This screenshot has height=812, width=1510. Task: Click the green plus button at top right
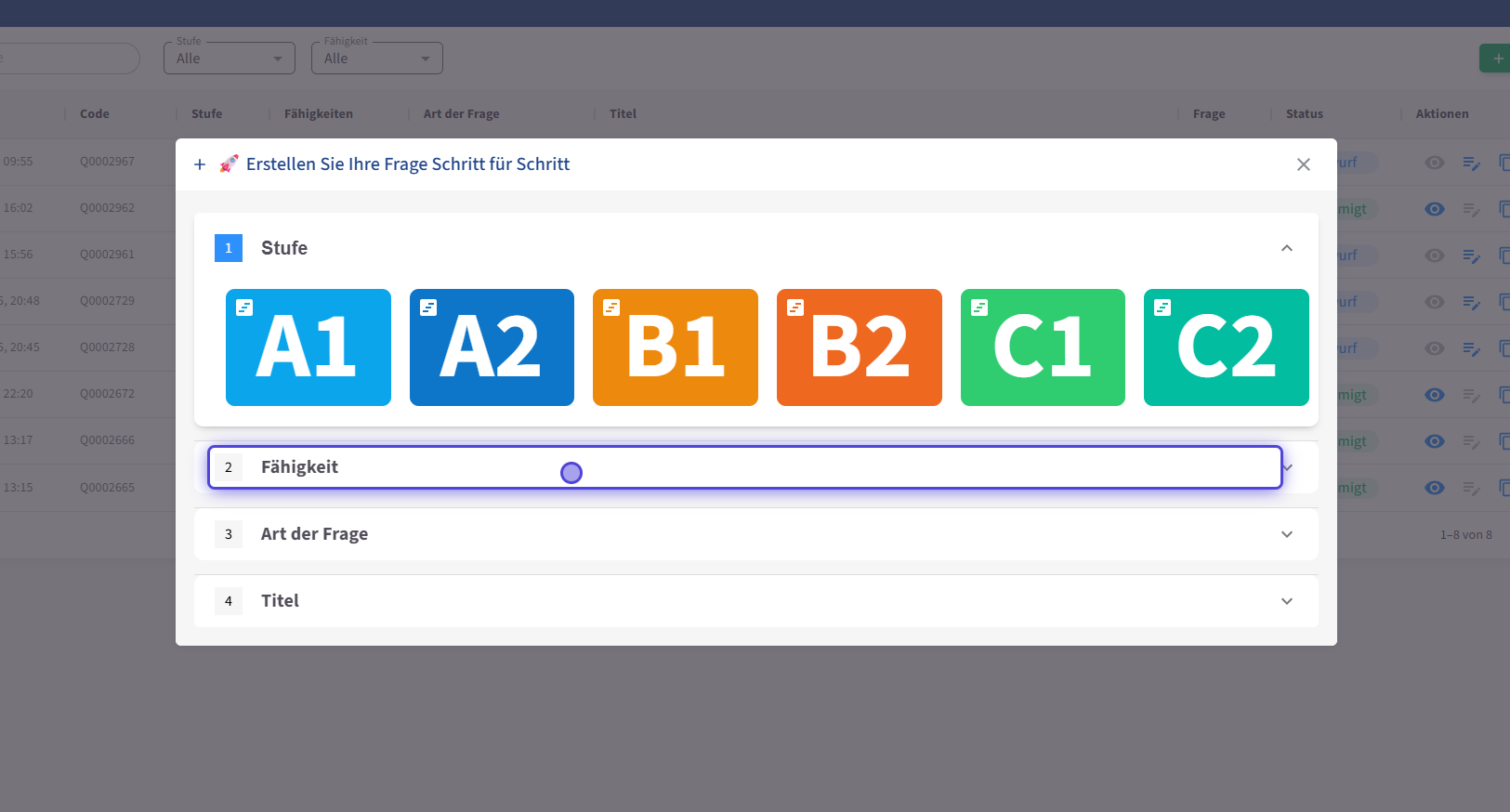pyautogui.click(x=1496, y=59)
